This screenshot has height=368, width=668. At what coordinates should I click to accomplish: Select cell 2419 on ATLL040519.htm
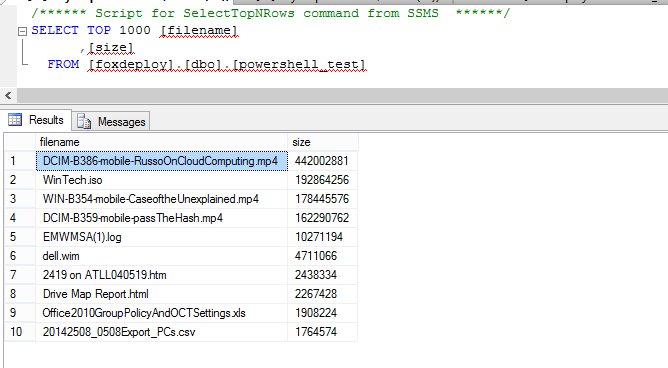pyautogui.click(x=161, y=275)
